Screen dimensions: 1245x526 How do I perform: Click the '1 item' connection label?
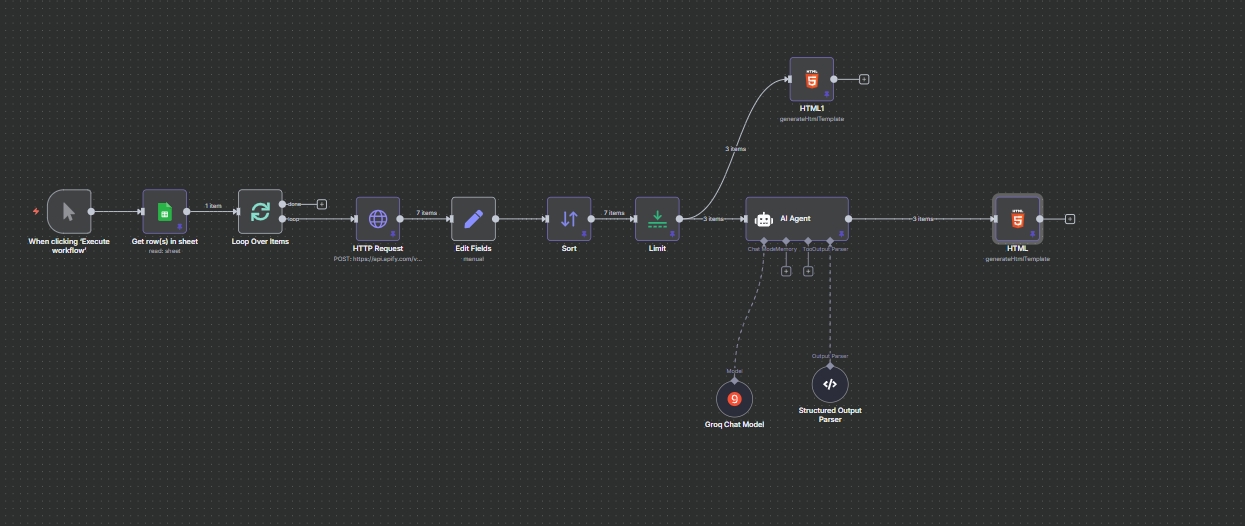coord(213,206)
